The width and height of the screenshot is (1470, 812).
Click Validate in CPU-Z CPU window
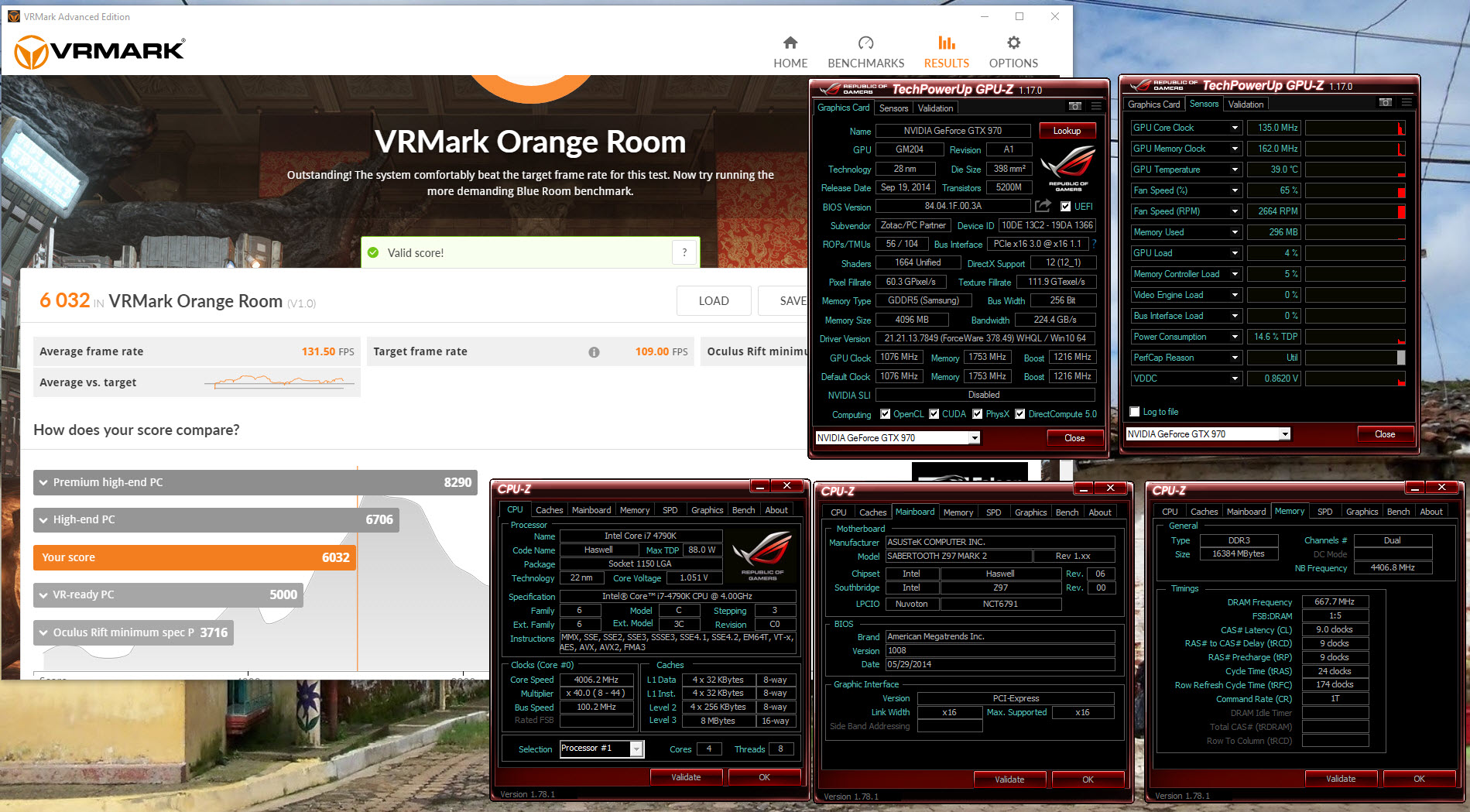click(x=686, y=777)
